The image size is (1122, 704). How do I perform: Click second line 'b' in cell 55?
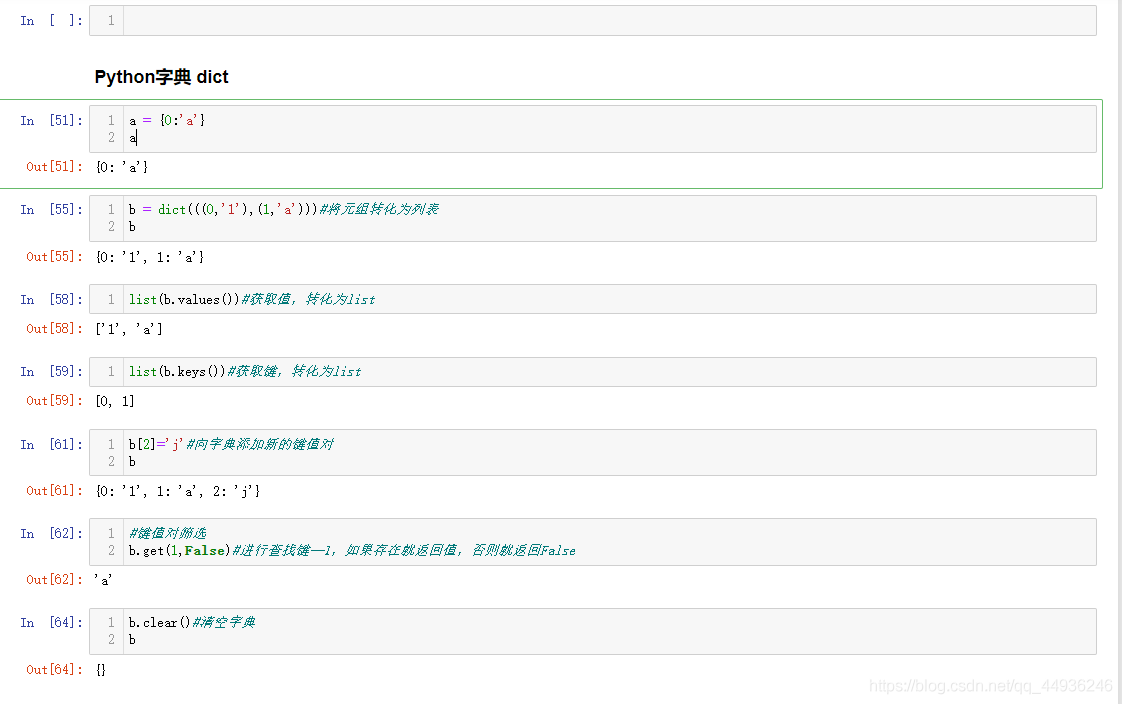(x=132, y=227)
